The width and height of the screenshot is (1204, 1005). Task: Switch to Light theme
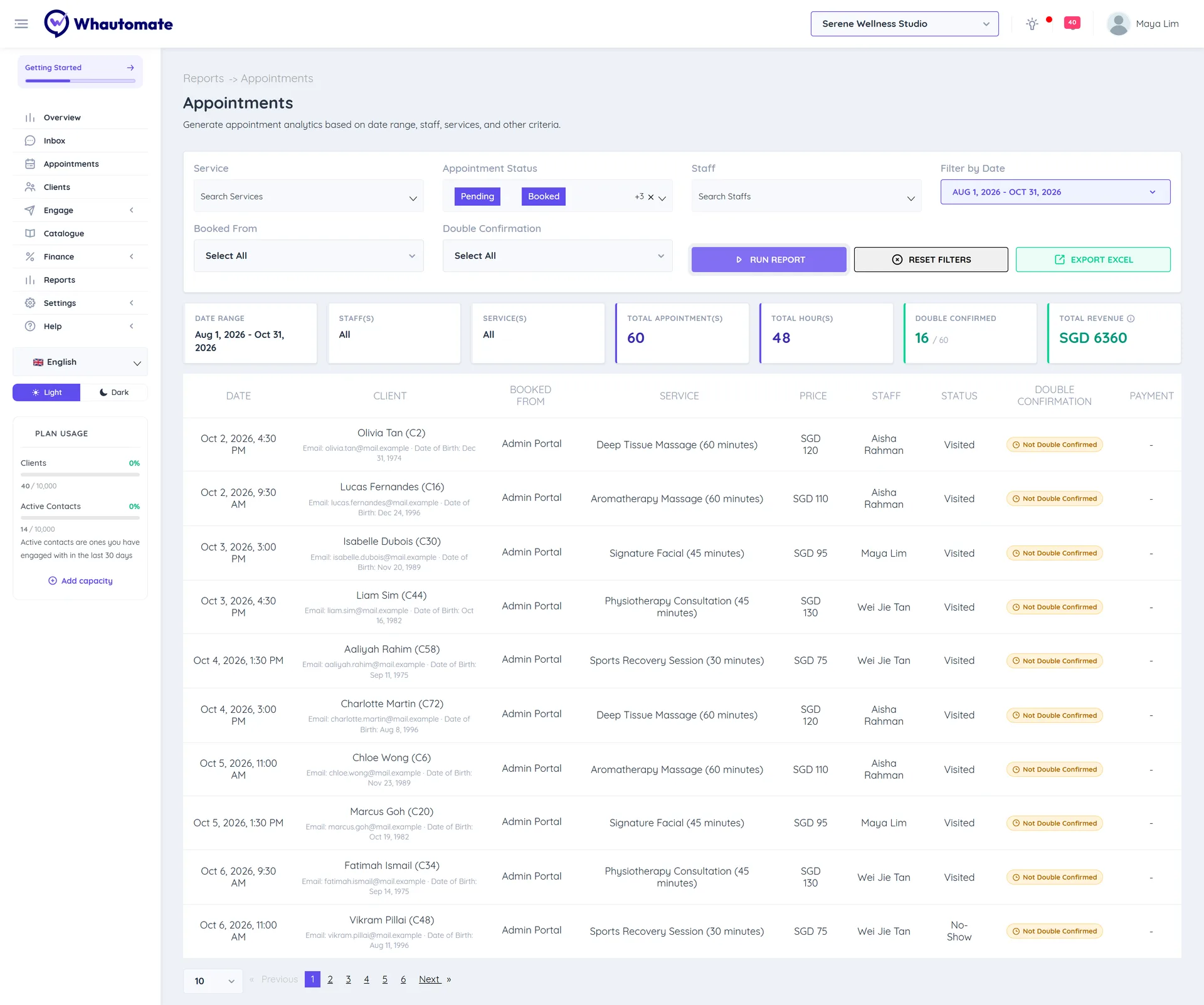(46, 392)
